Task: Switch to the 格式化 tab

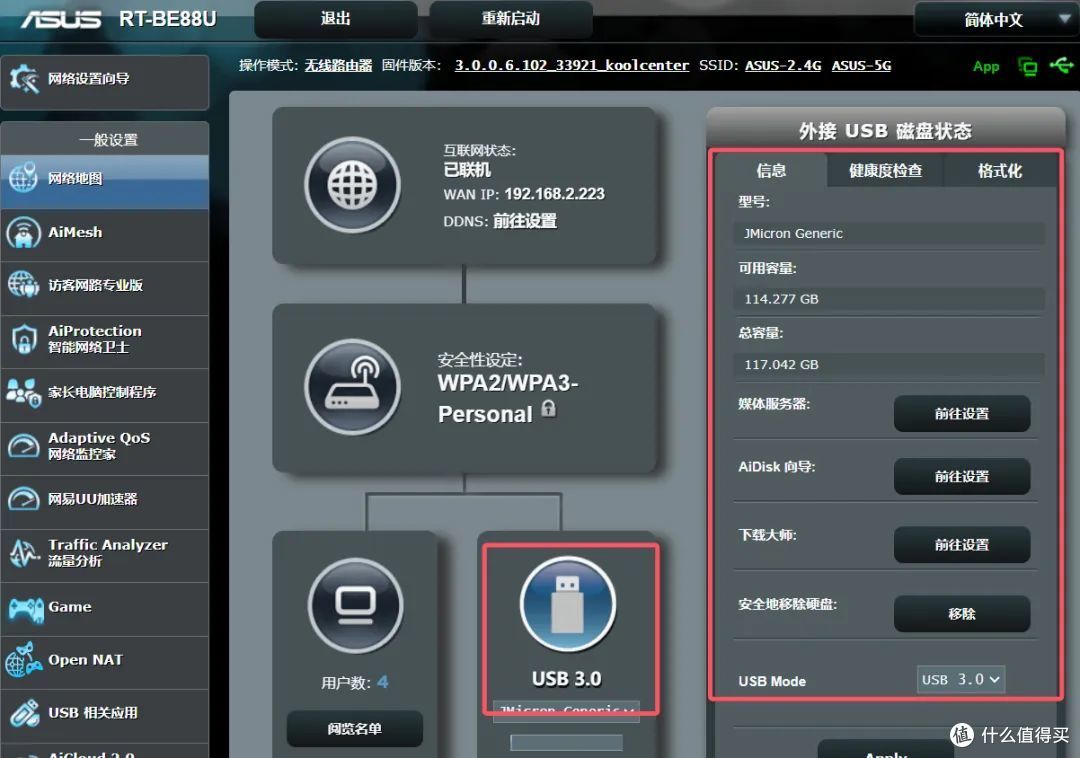Action: (999, 170)
